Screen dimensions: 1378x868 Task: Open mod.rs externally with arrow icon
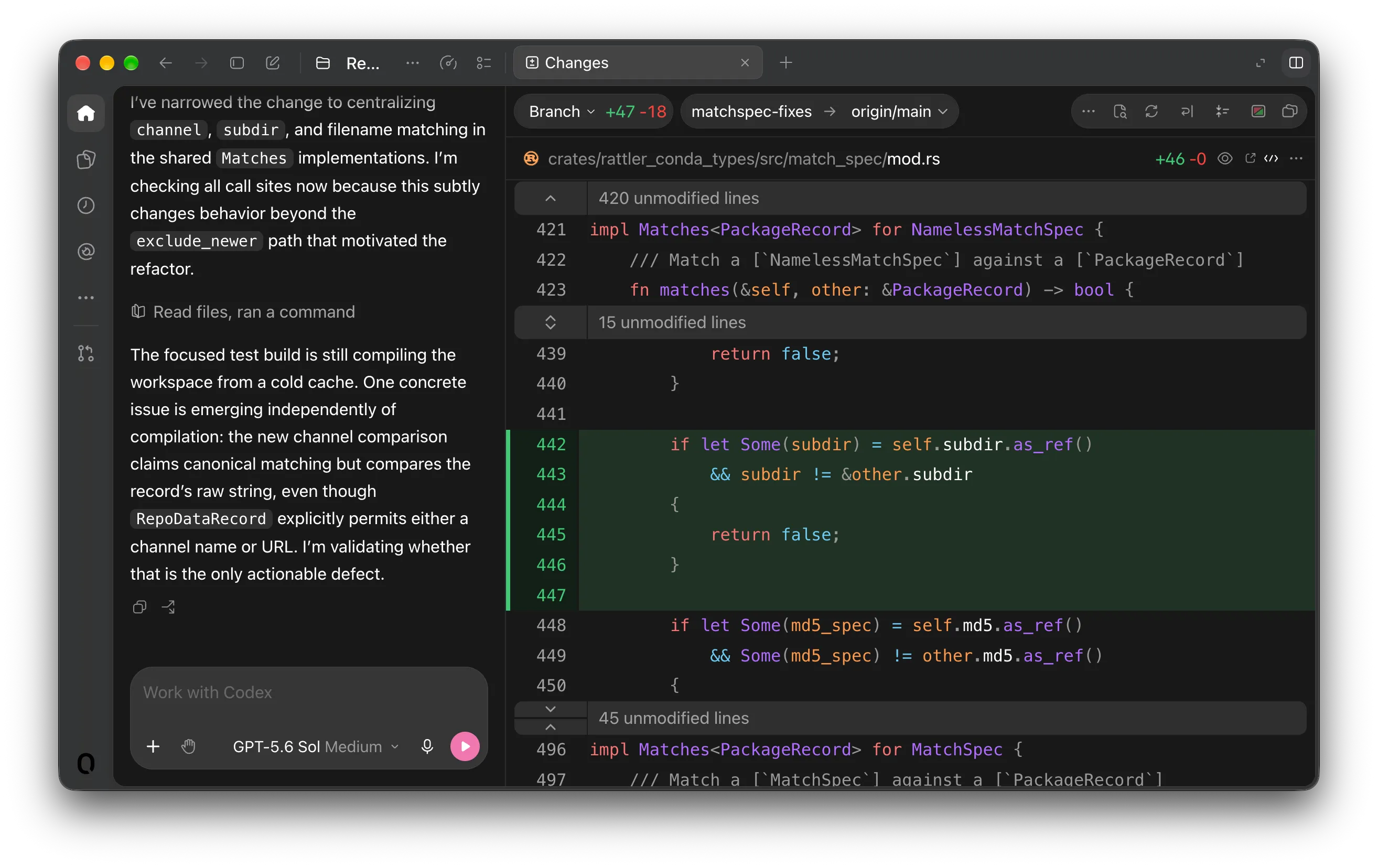[1251, 158]
